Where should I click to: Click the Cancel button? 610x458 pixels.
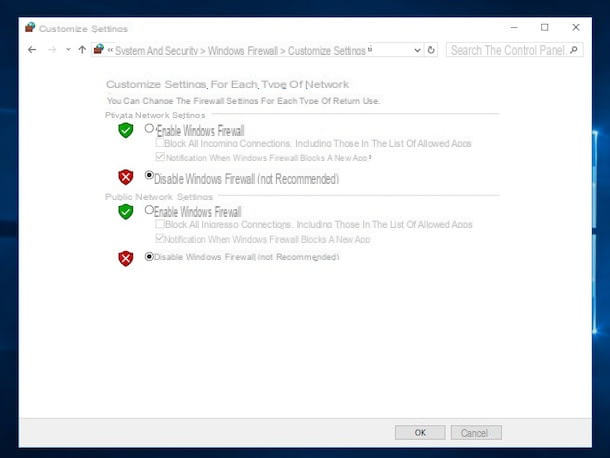click(476, 433)
